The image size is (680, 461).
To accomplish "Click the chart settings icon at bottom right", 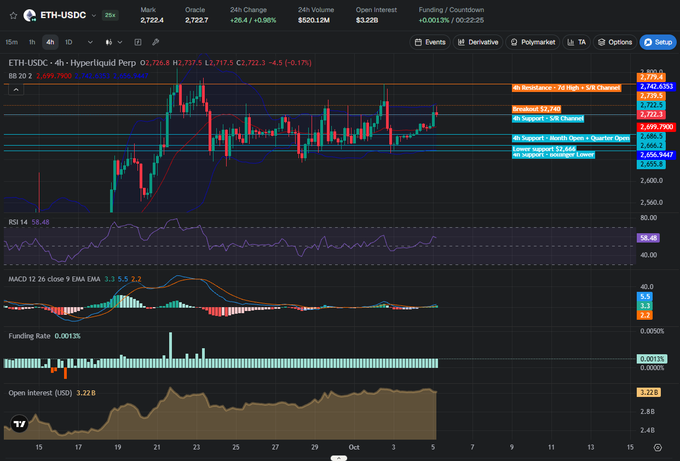I will pyautogui.click(x=658, y=448).
